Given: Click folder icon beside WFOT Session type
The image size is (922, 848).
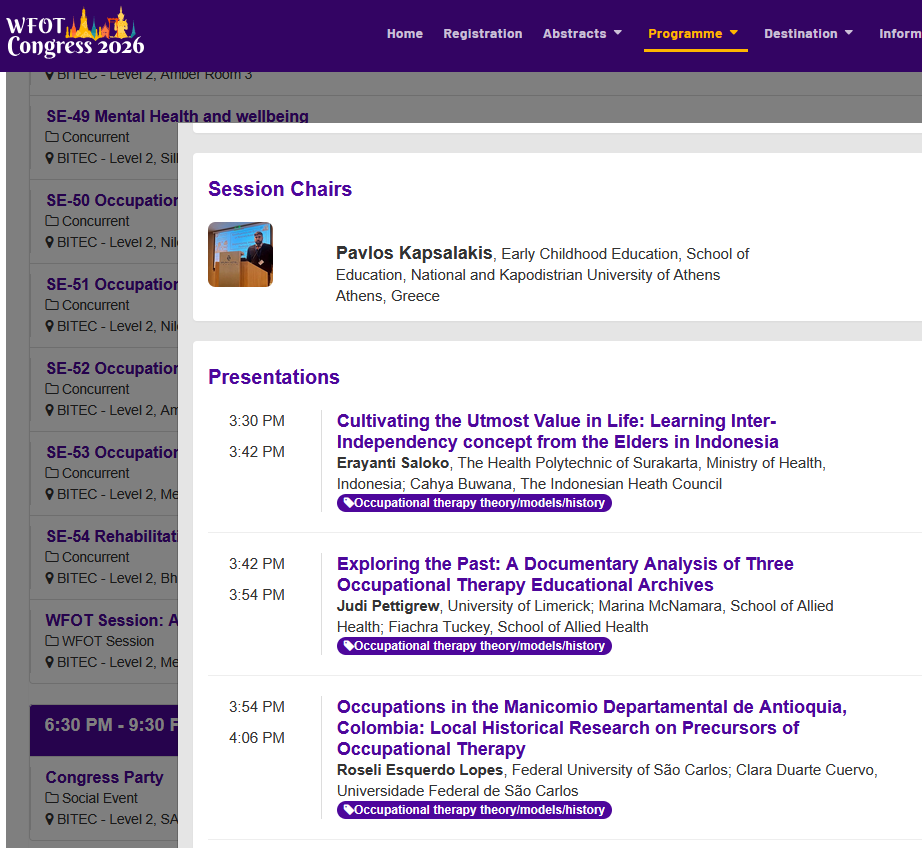Looking at the screenshot, I should (x=52, y=642).
